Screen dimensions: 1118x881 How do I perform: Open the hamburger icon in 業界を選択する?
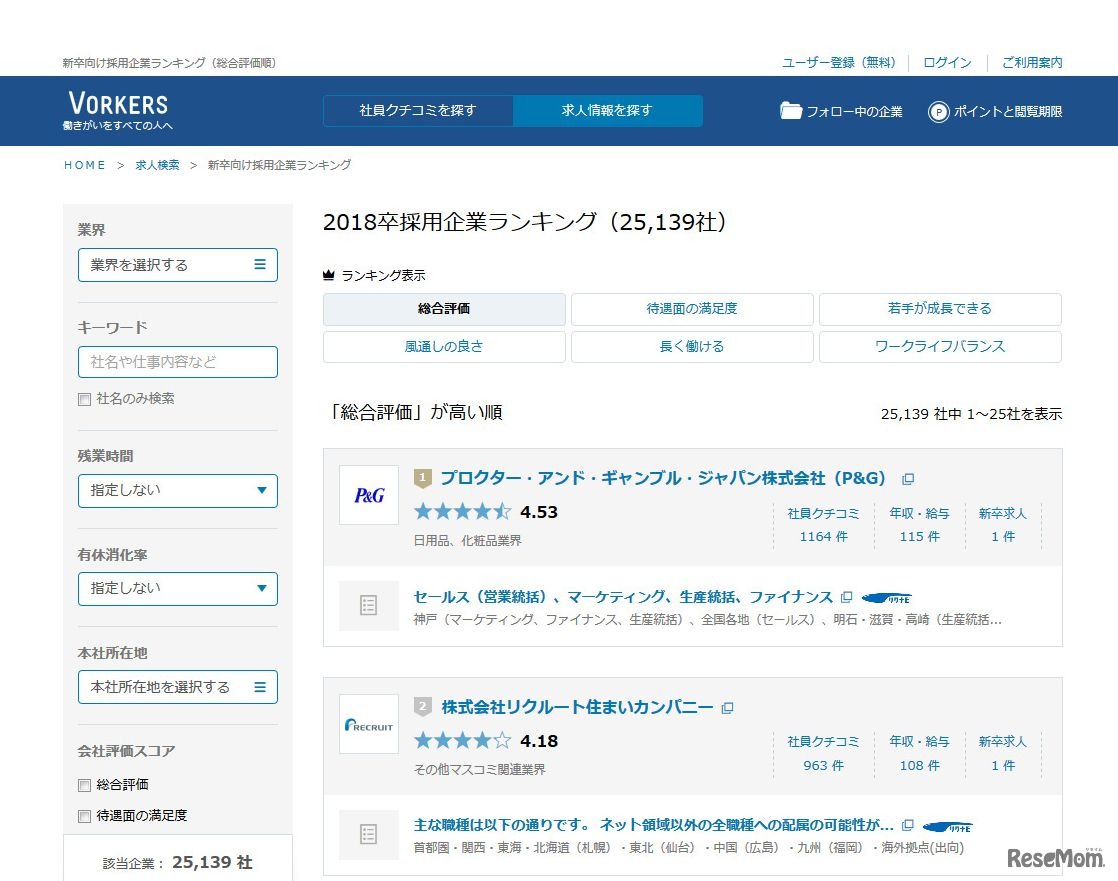[x=262, y=265]
